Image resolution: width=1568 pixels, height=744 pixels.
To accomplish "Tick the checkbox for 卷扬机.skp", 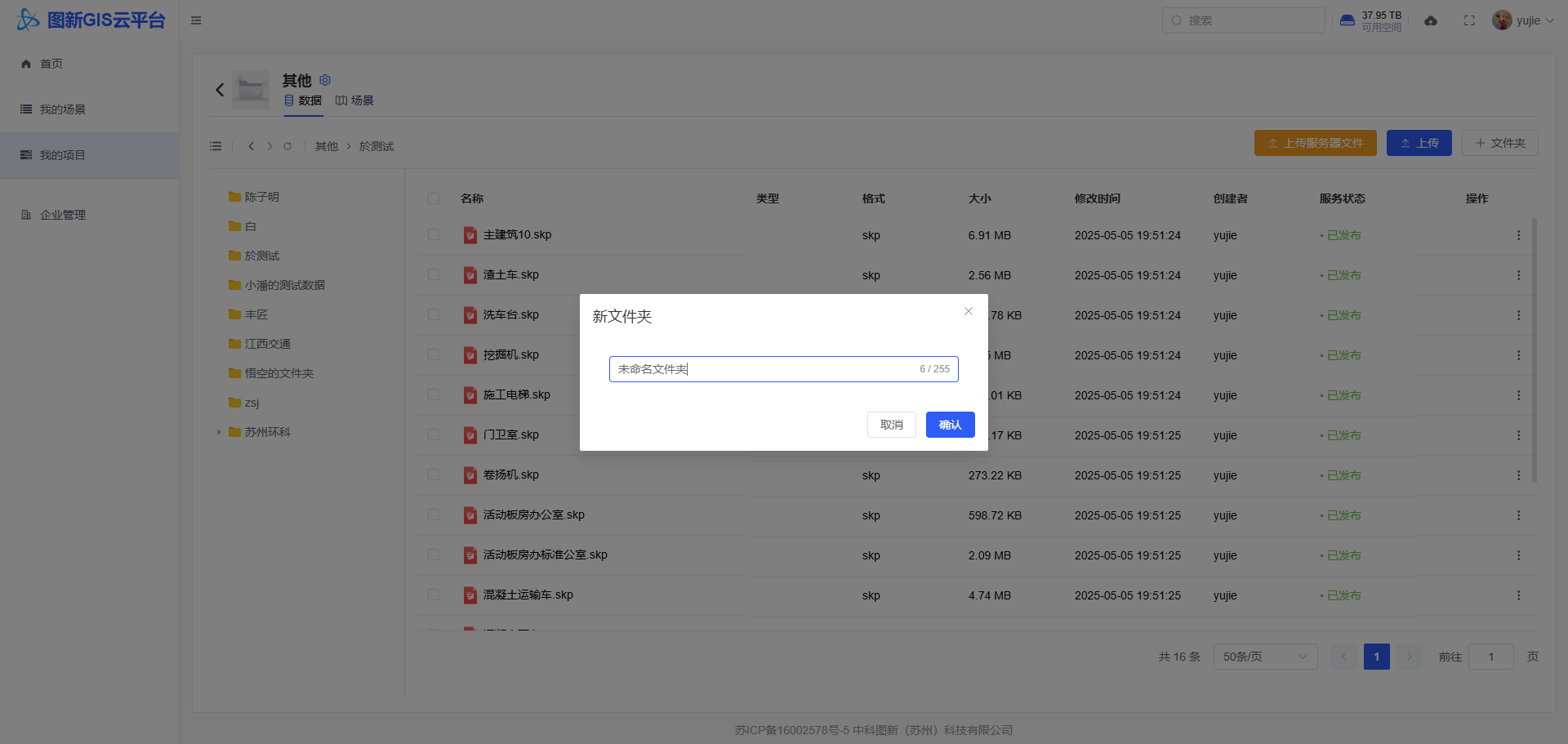I will coord(434,475).
